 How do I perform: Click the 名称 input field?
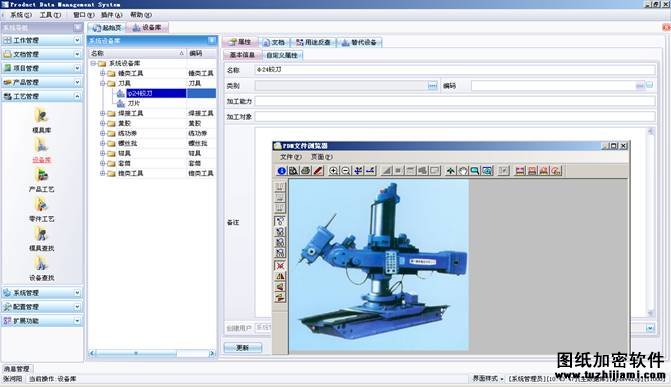click(455, 70)
